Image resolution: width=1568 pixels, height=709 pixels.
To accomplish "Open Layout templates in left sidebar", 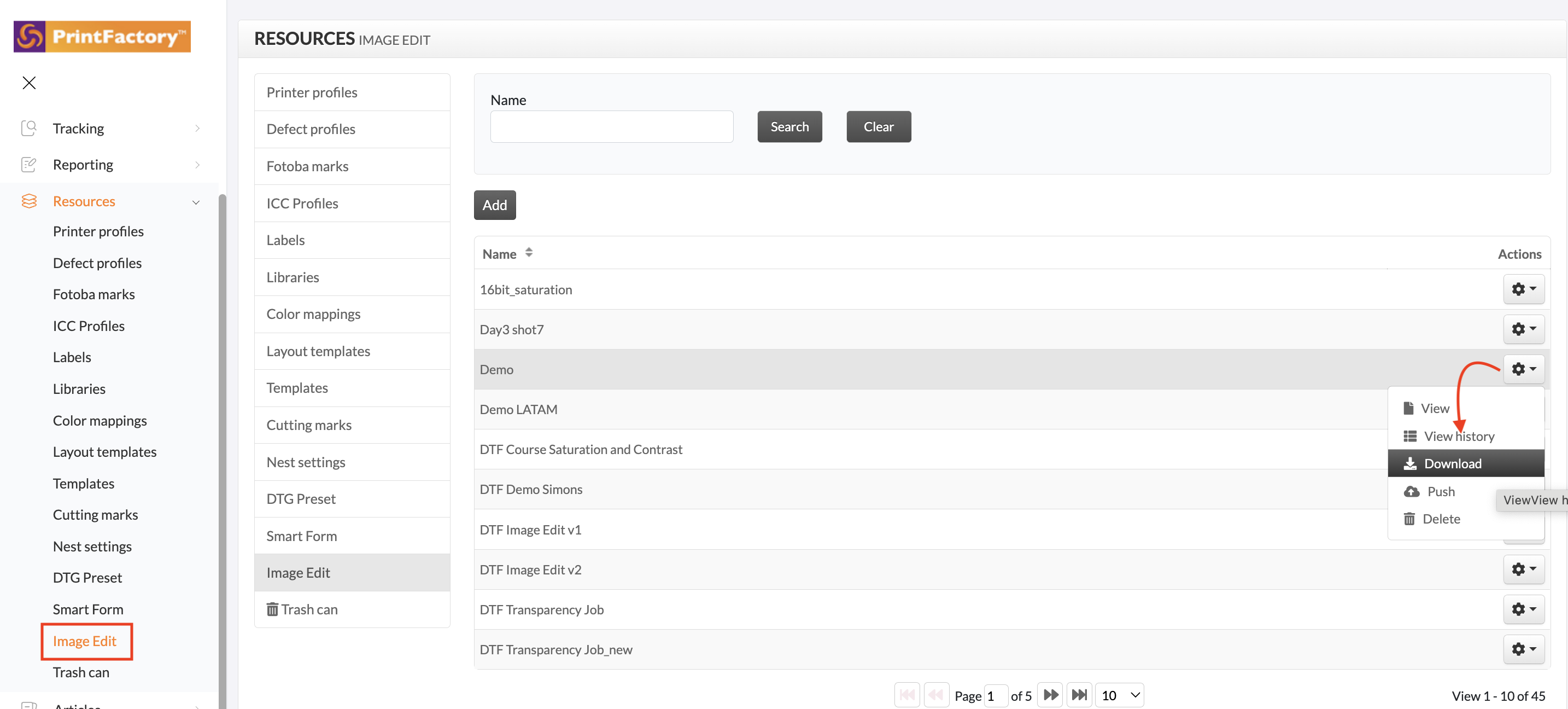I will tap(104, 452).
